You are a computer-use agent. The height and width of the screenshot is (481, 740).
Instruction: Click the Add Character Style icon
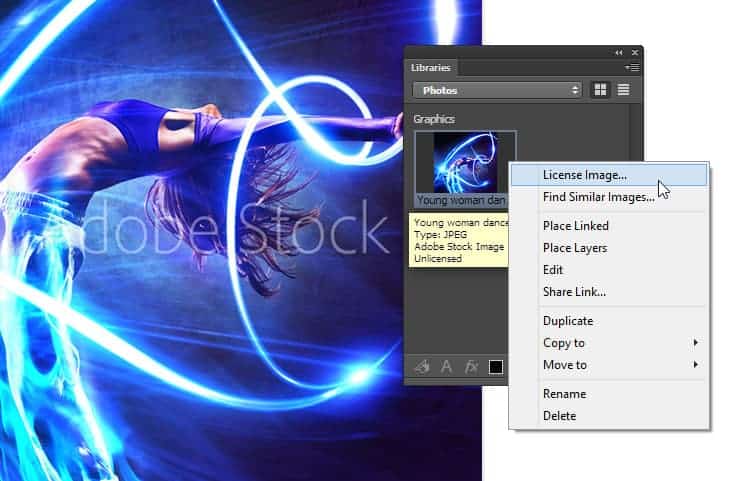446,367
